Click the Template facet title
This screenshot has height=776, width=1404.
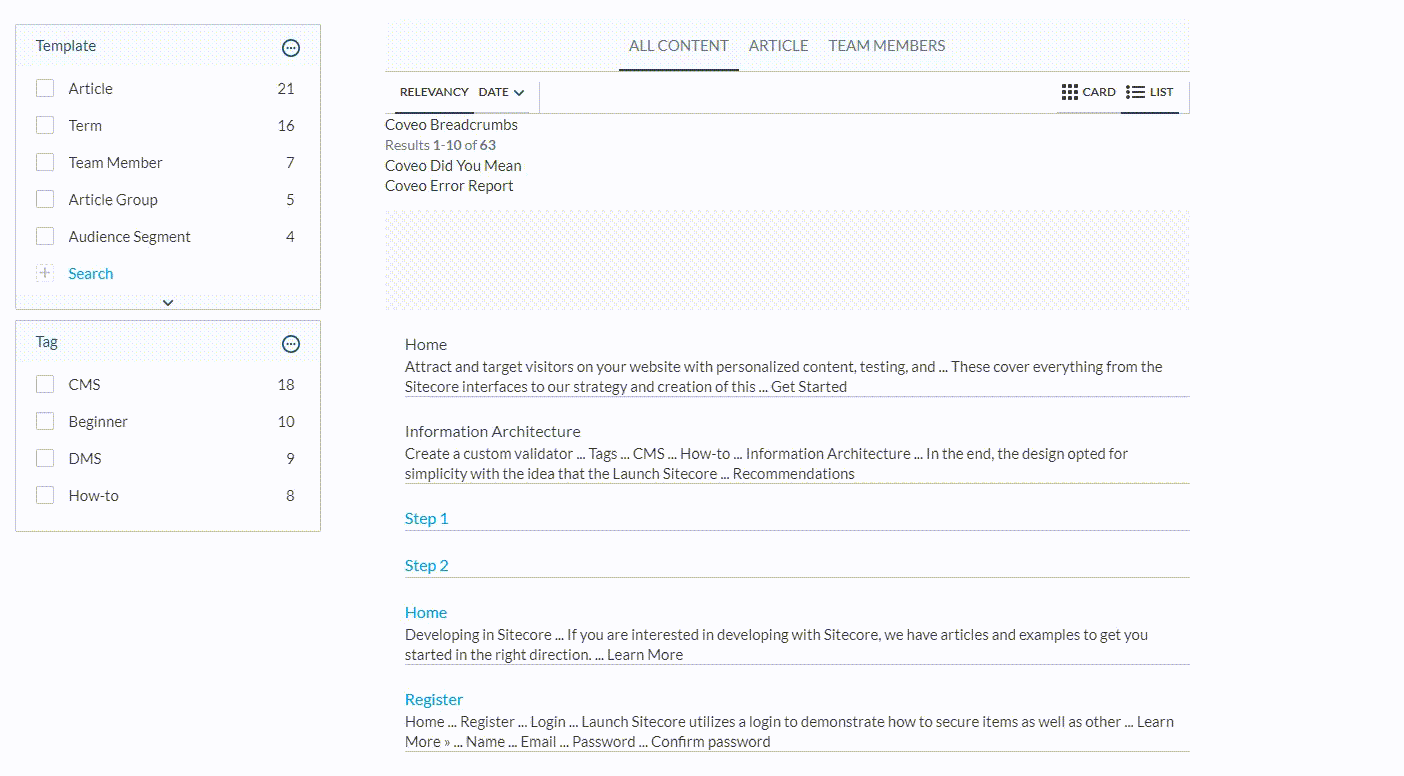tap(66, 46)
